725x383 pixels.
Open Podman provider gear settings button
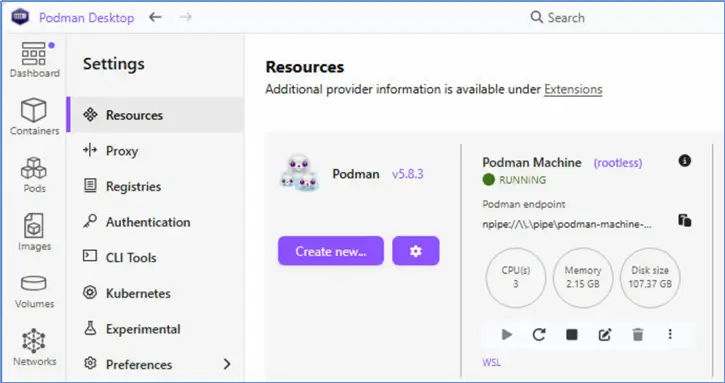coord(416,251)
